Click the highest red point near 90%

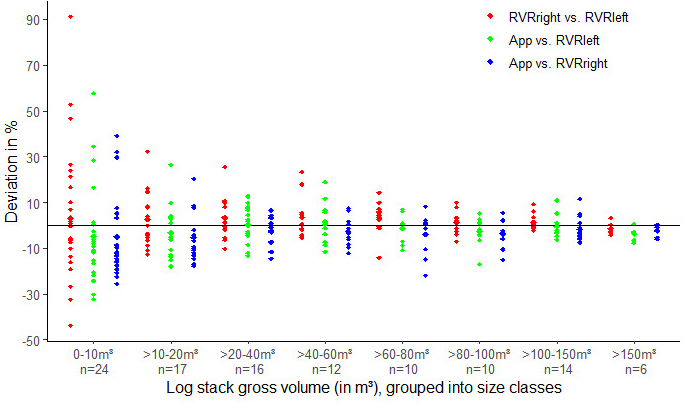[70, 17]
